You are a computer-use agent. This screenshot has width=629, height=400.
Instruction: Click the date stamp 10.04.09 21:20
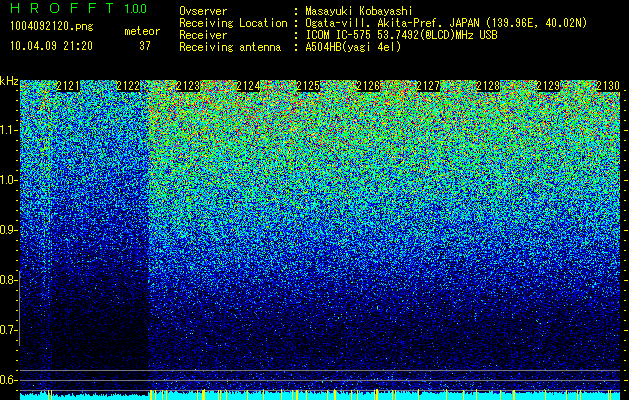[x=51, y=46]
